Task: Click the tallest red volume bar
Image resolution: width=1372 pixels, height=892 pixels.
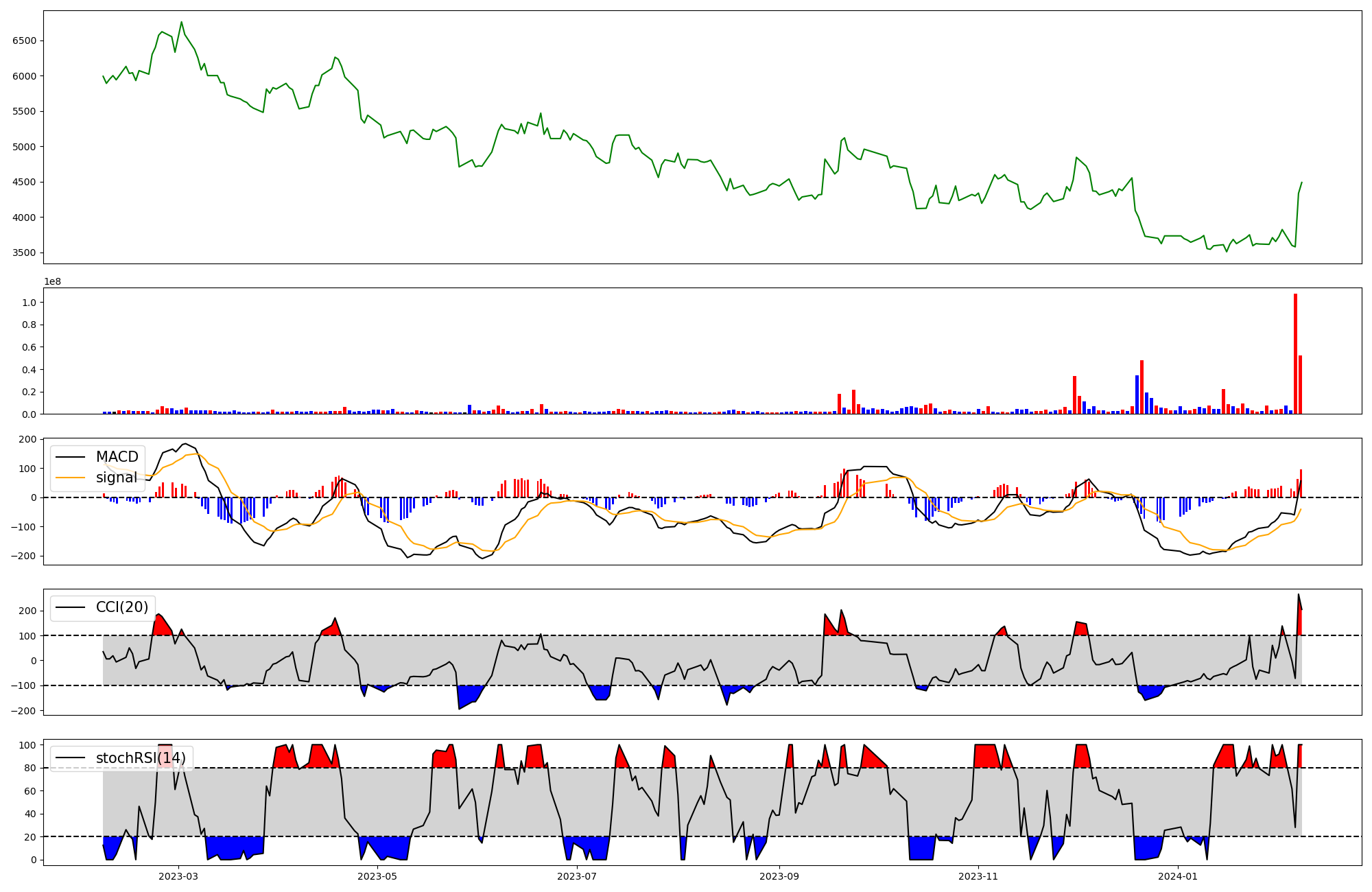Action: coord(1295,353)
